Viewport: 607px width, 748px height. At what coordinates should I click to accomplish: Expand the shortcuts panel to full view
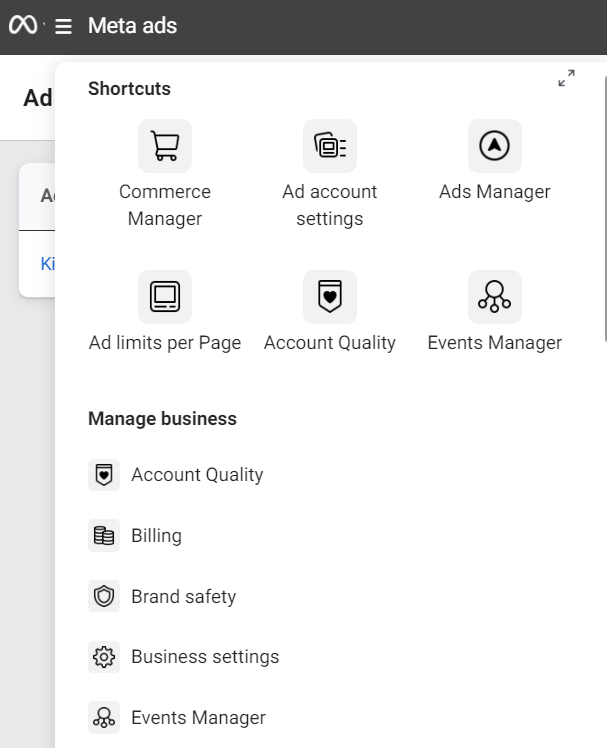pyautogui.click(x=566, y=78)
